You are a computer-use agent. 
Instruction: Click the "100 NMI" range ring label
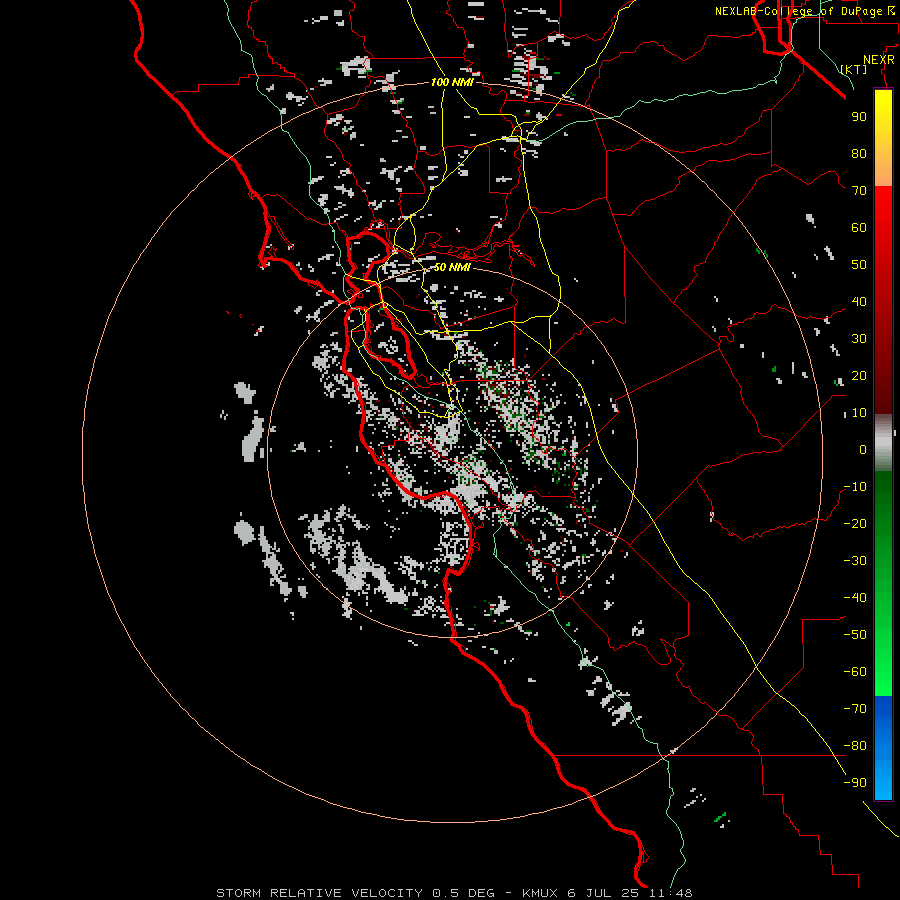point(452,82)
